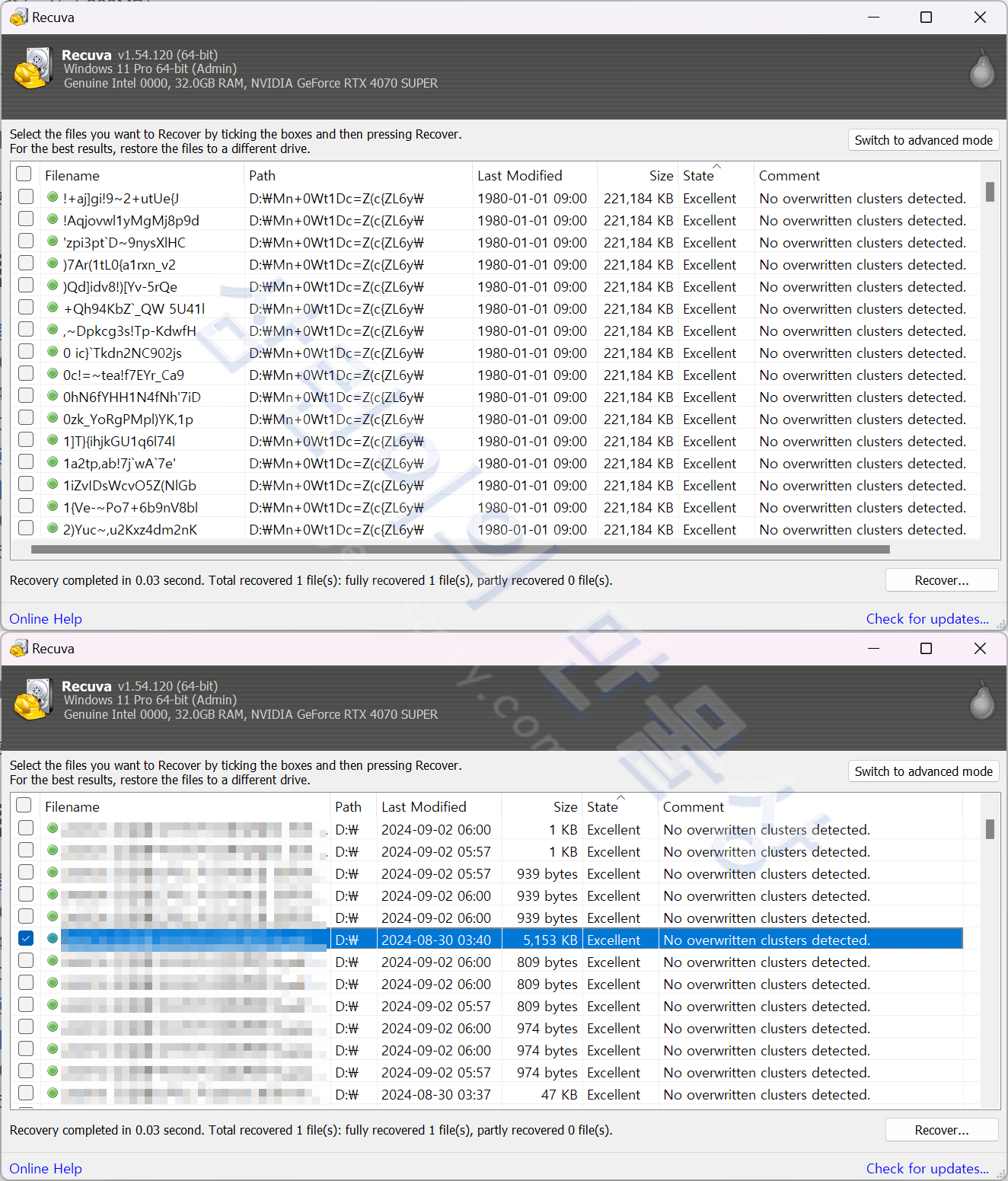Click state dot of highlighted 5,153 KB row

coord(53,939)
